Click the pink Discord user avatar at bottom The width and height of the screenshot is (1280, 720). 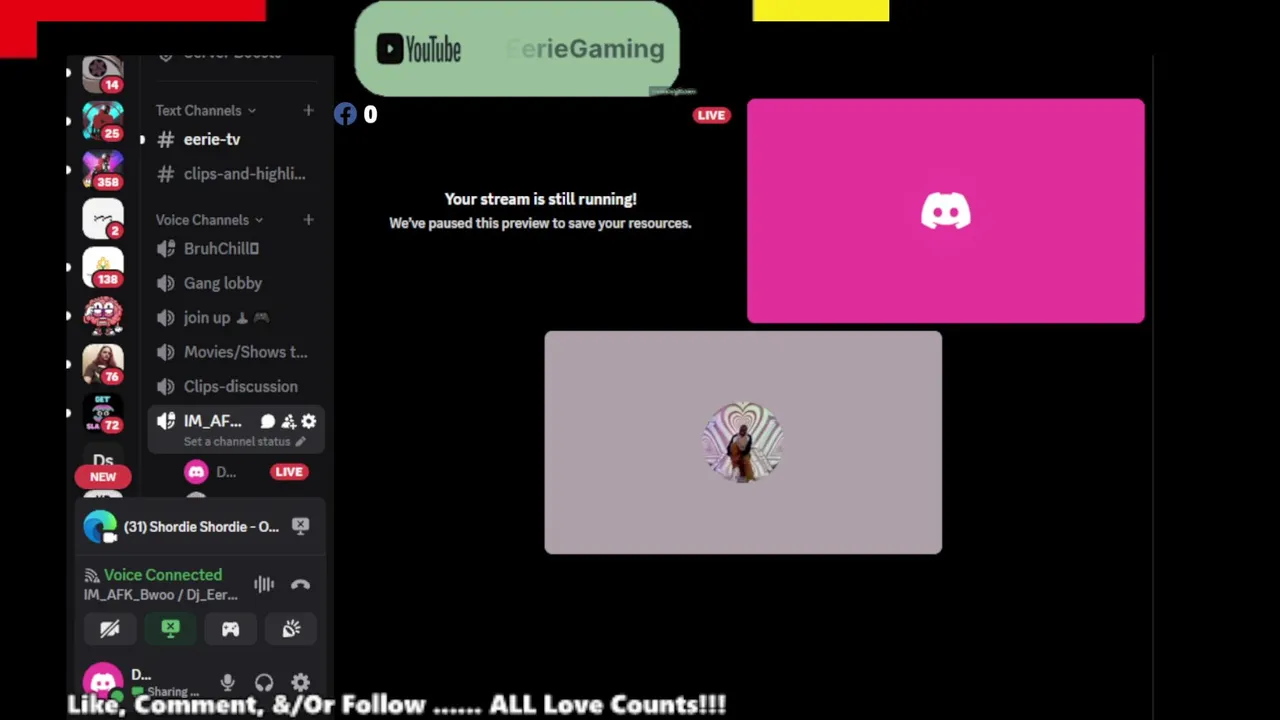pyautogui.click(x=103, y=682)
